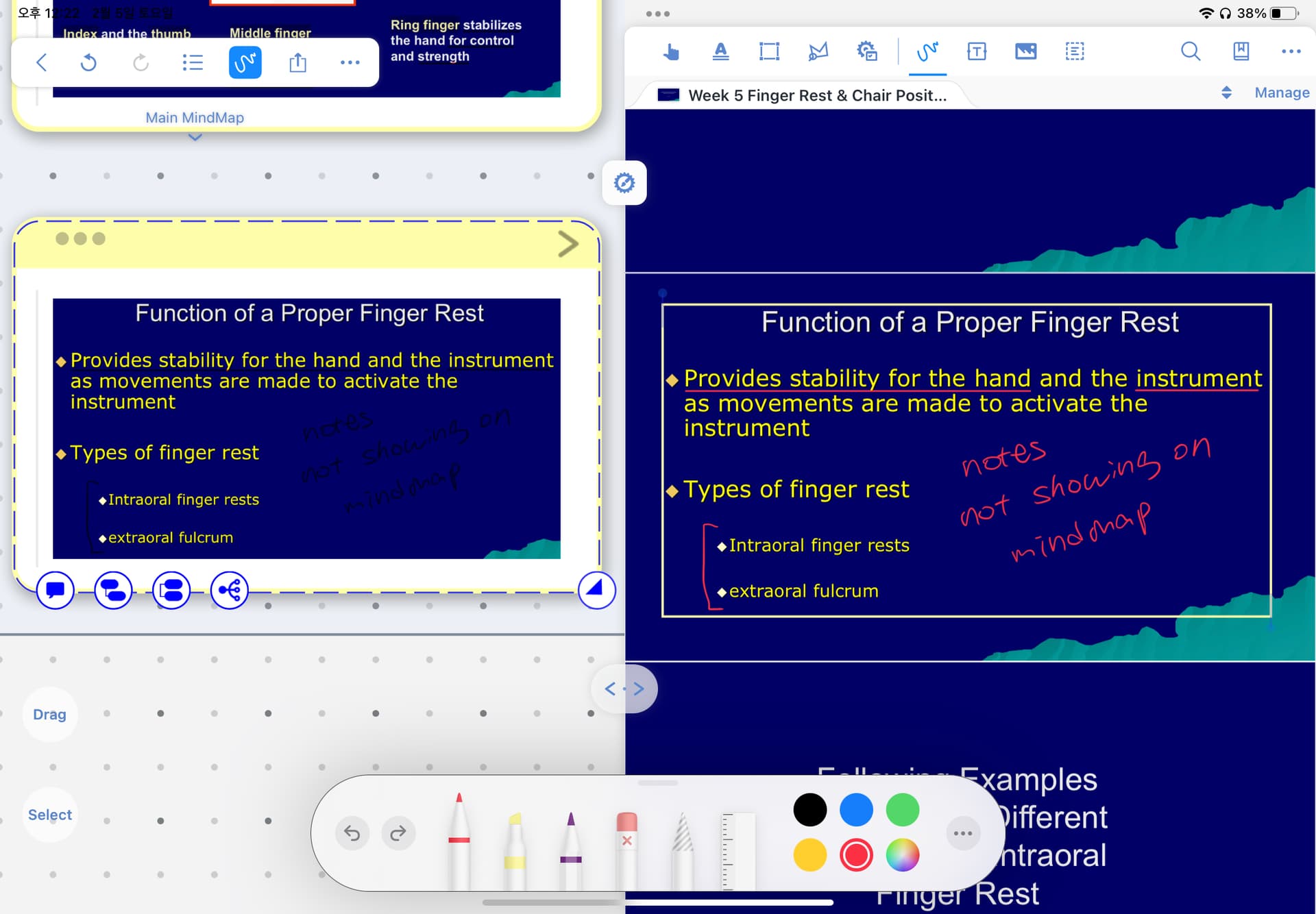1316x914 pixels.
Task: Click 'extraoral fulcrum' text in document
Action: (x=803, y=591)
